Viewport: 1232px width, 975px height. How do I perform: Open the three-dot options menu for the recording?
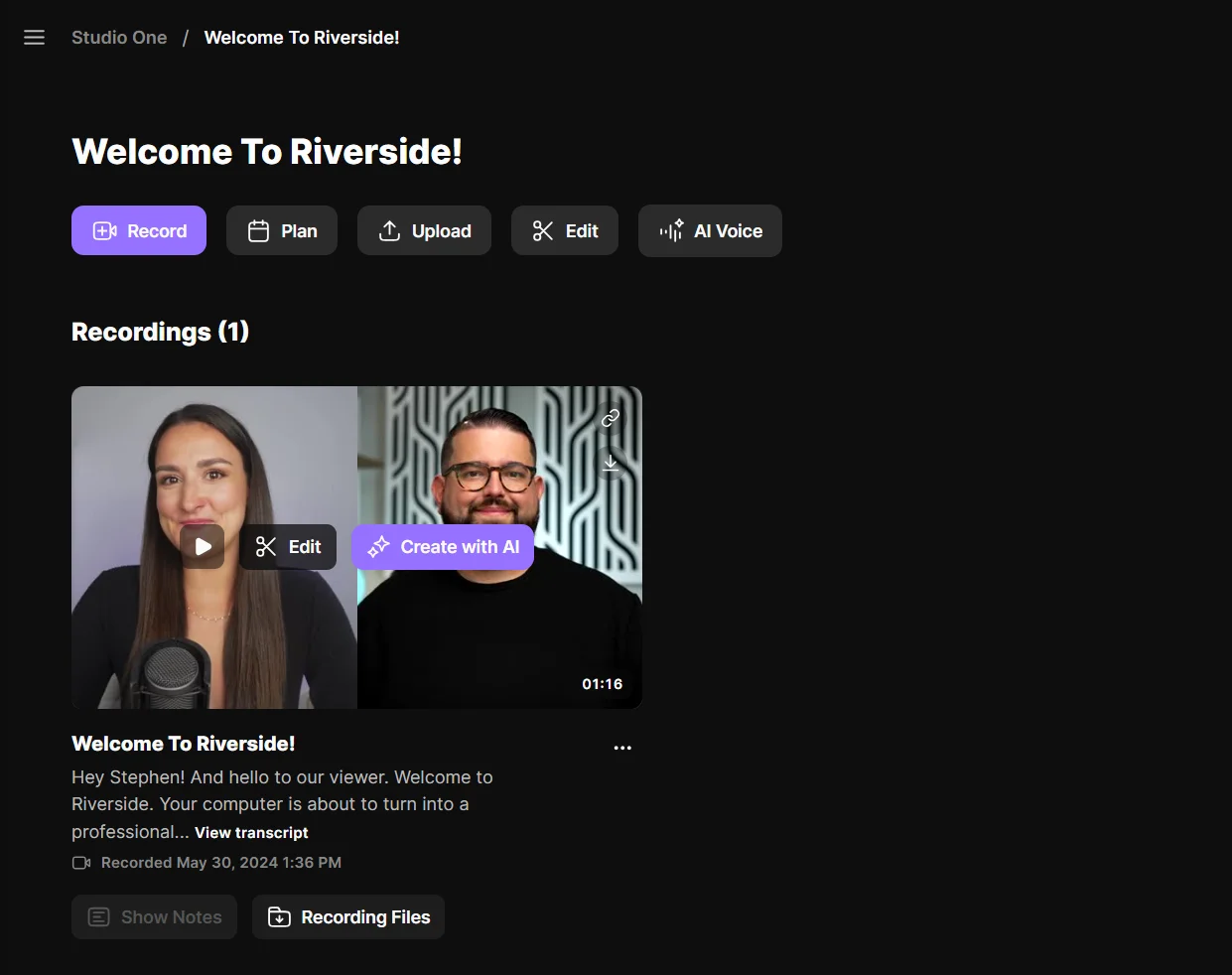coord(622,748)
